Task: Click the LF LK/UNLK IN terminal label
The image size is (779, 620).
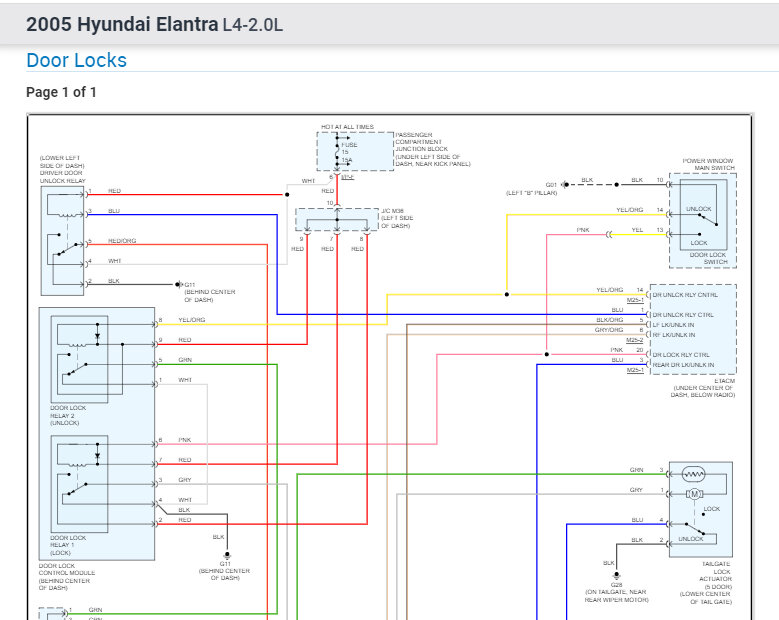Action: (x=673, y=324)
